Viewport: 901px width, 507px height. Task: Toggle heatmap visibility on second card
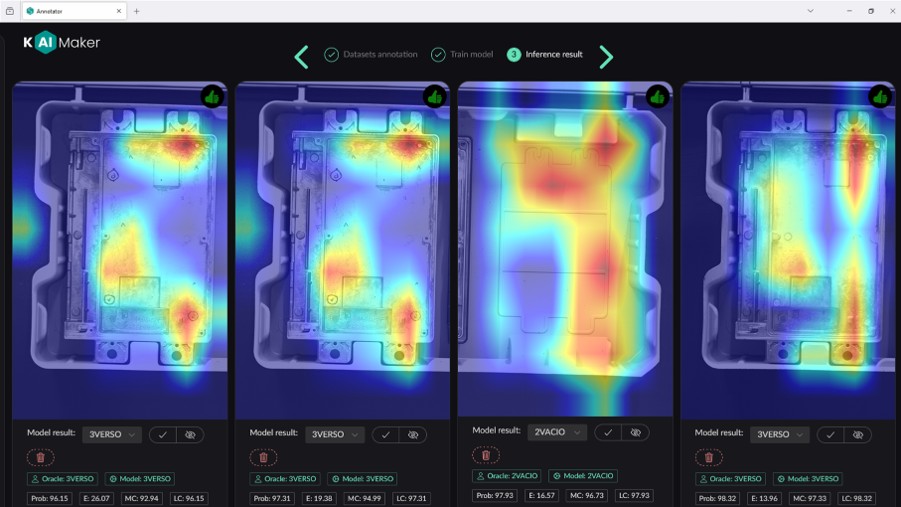pos(413,435)
